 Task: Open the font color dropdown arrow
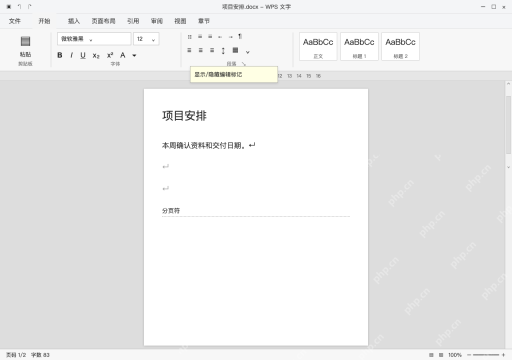click(134, 56)
